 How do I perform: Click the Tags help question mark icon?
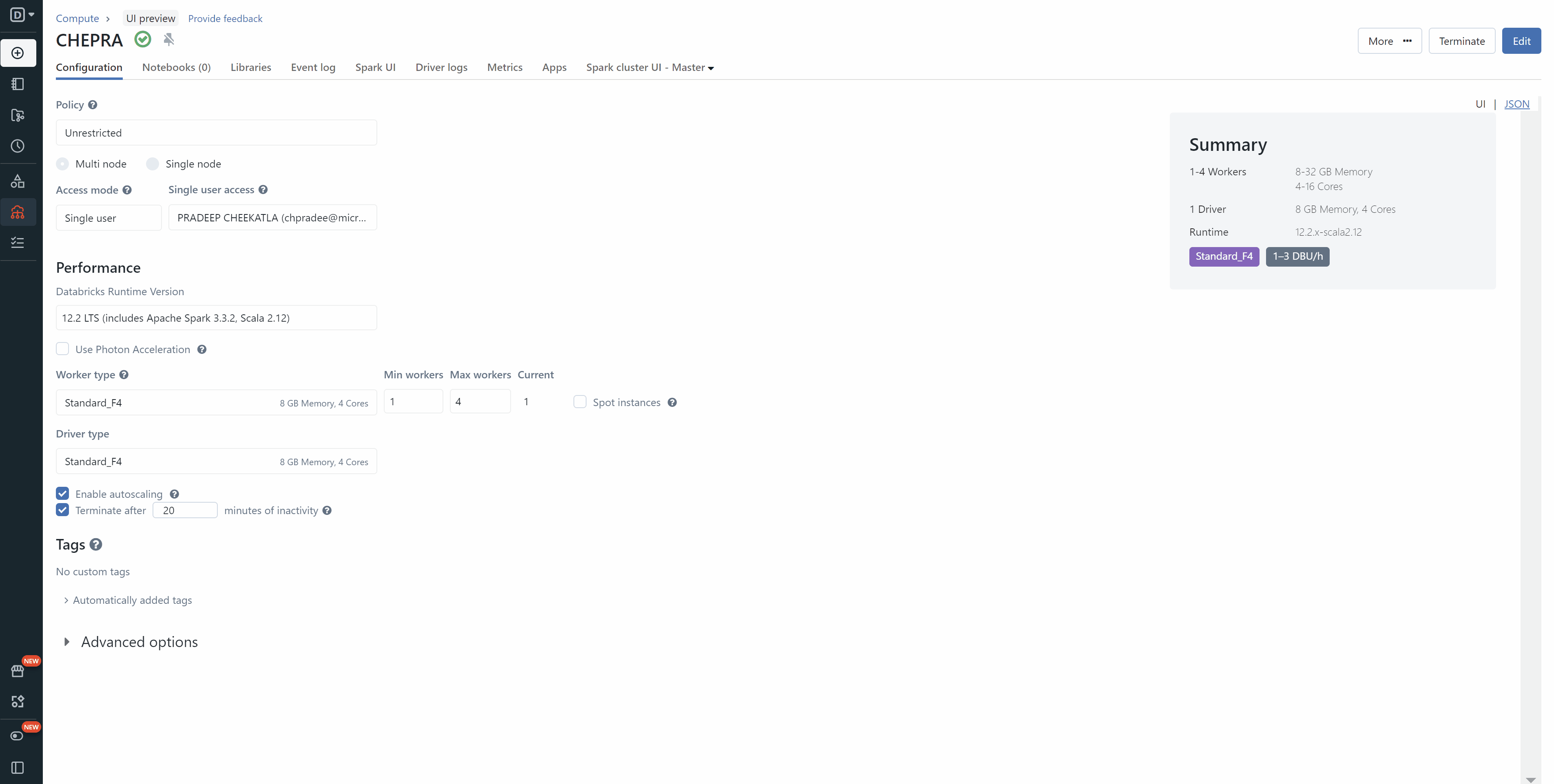click(x=95, y=545)
